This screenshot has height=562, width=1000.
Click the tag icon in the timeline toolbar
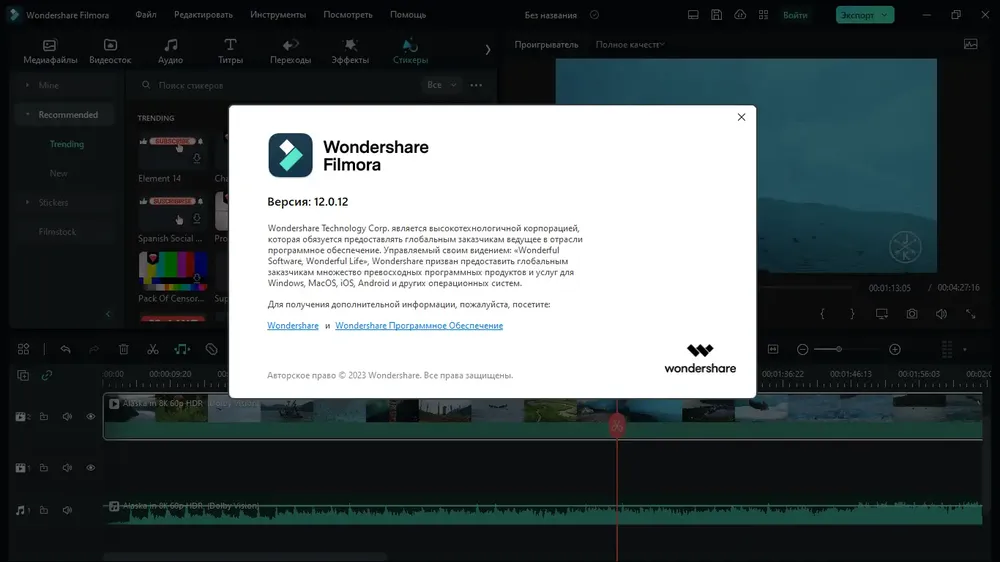click(212, 349)
